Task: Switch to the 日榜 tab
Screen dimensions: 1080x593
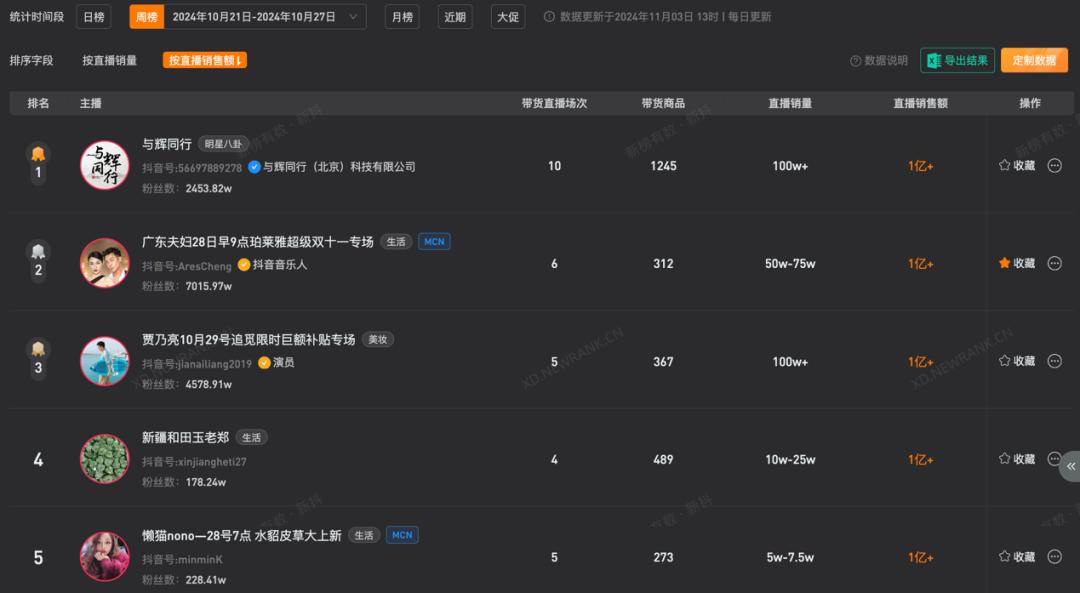Action: pyautogui.click(x=93, y=17)
